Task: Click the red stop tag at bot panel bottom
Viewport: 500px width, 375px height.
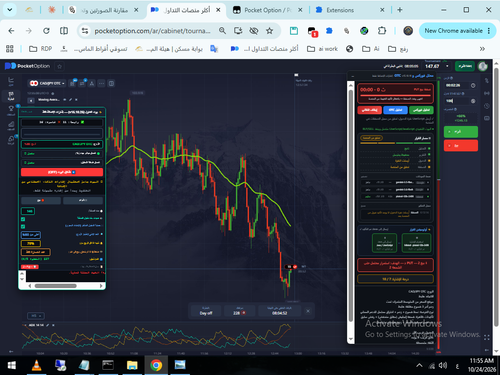Action: click(30, 267)
